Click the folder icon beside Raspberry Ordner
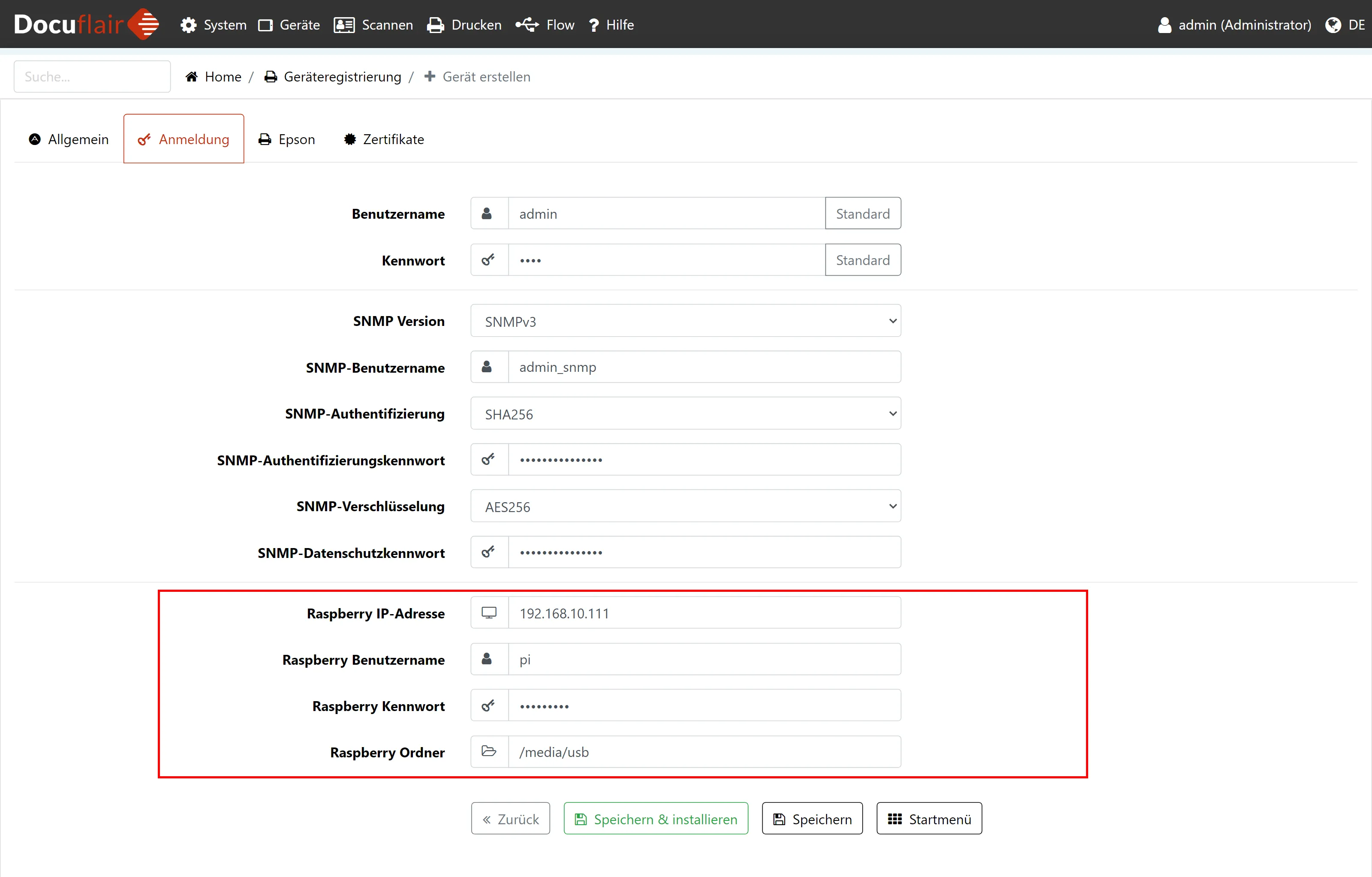This screenshot has height=877, width=1372. 489,752
